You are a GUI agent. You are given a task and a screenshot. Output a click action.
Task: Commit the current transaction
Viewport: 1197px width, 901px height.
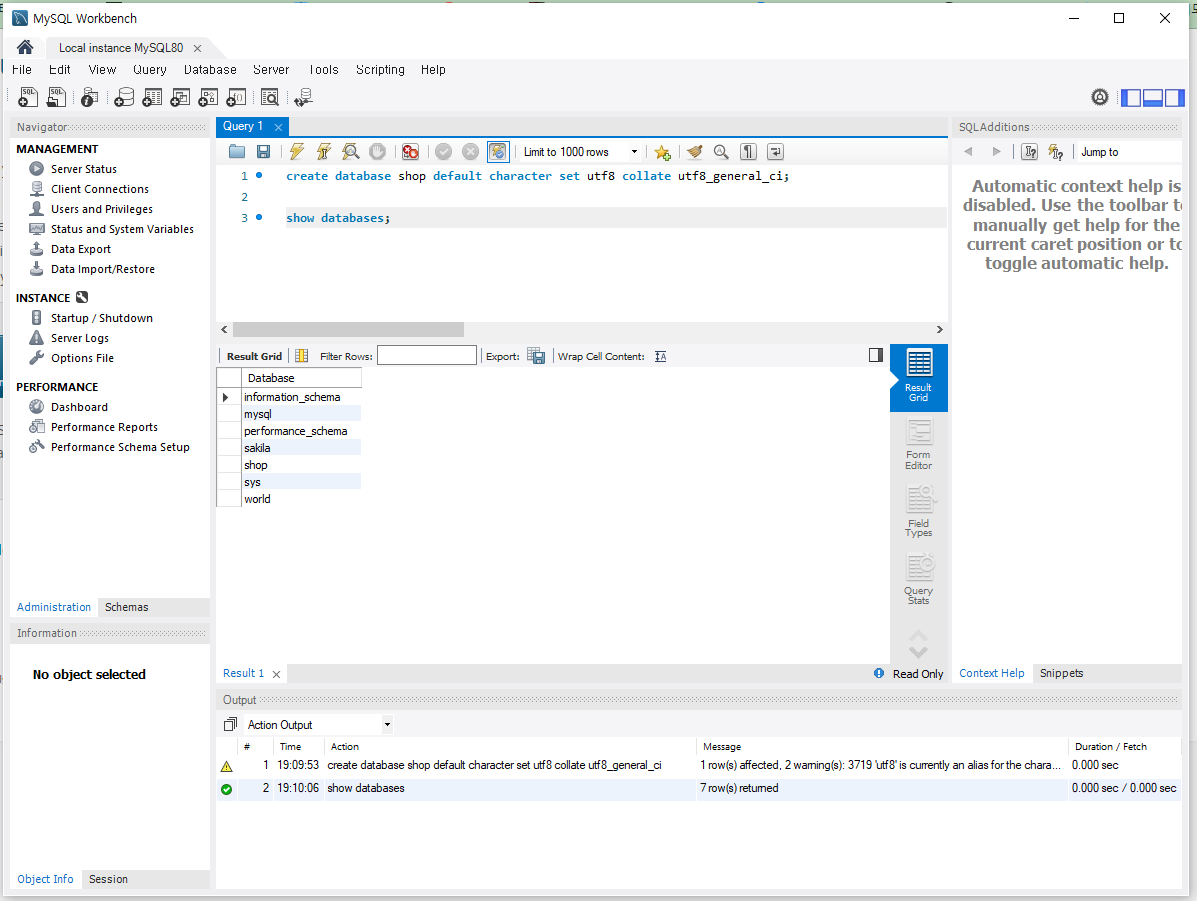[444, 152]
